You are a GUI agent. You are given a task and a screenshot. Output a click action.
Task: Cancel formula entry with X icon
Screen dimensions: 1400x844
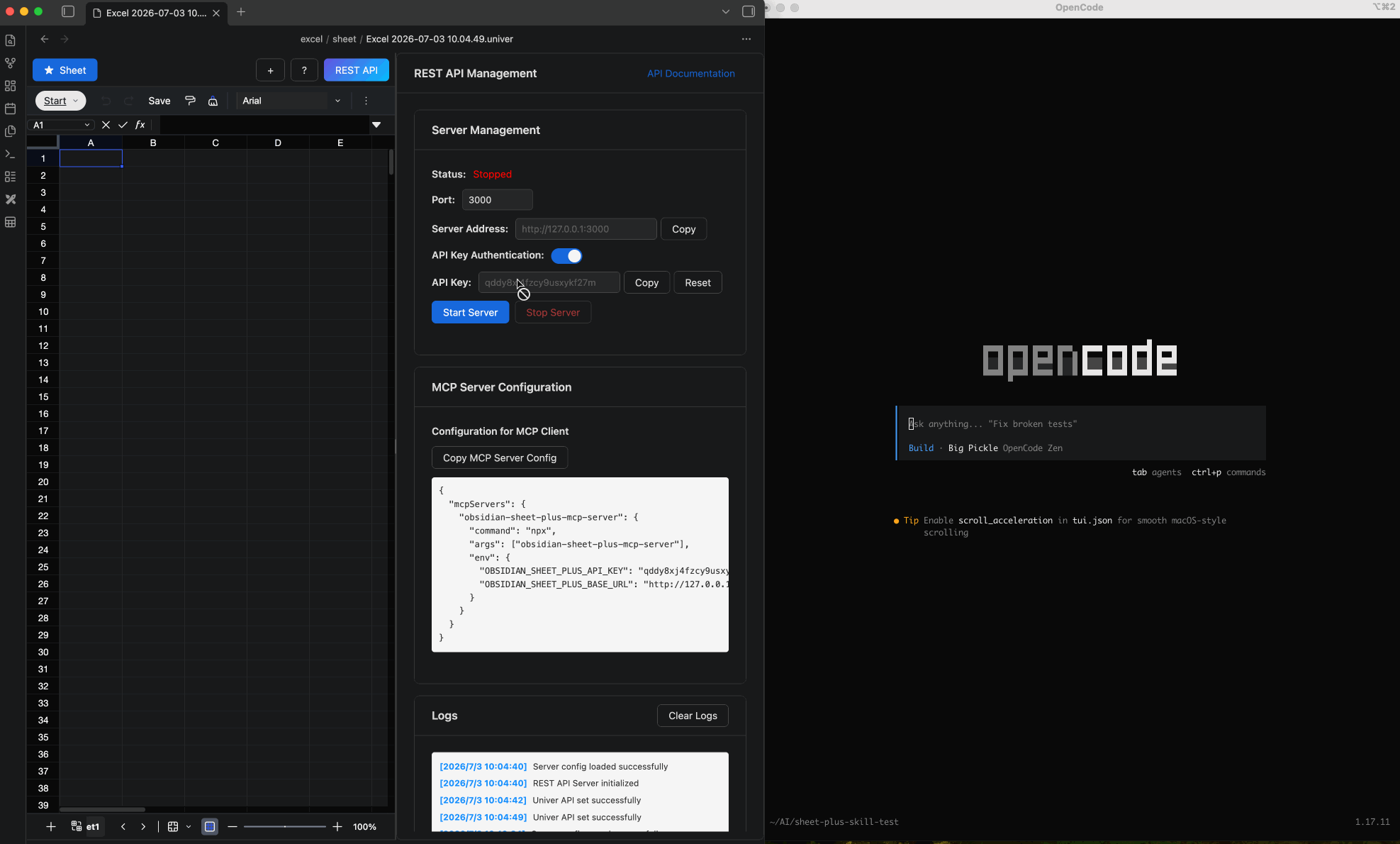[106, 125]
